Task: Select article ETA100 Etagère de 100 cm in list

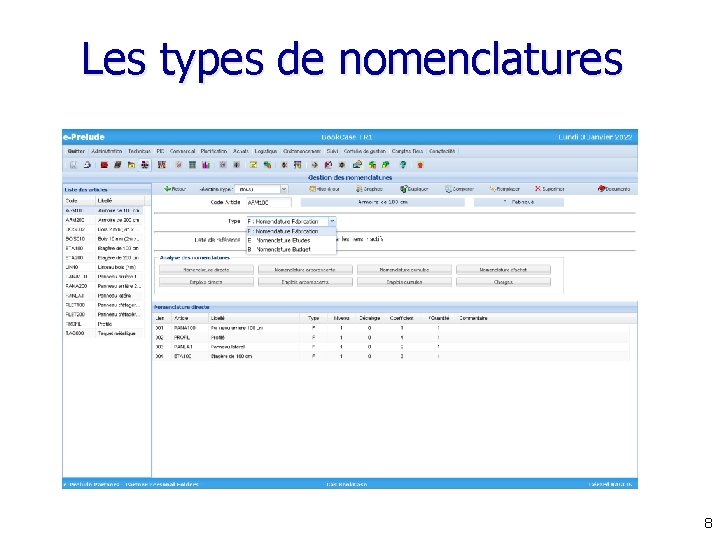Action: click(x=103, y=248)
